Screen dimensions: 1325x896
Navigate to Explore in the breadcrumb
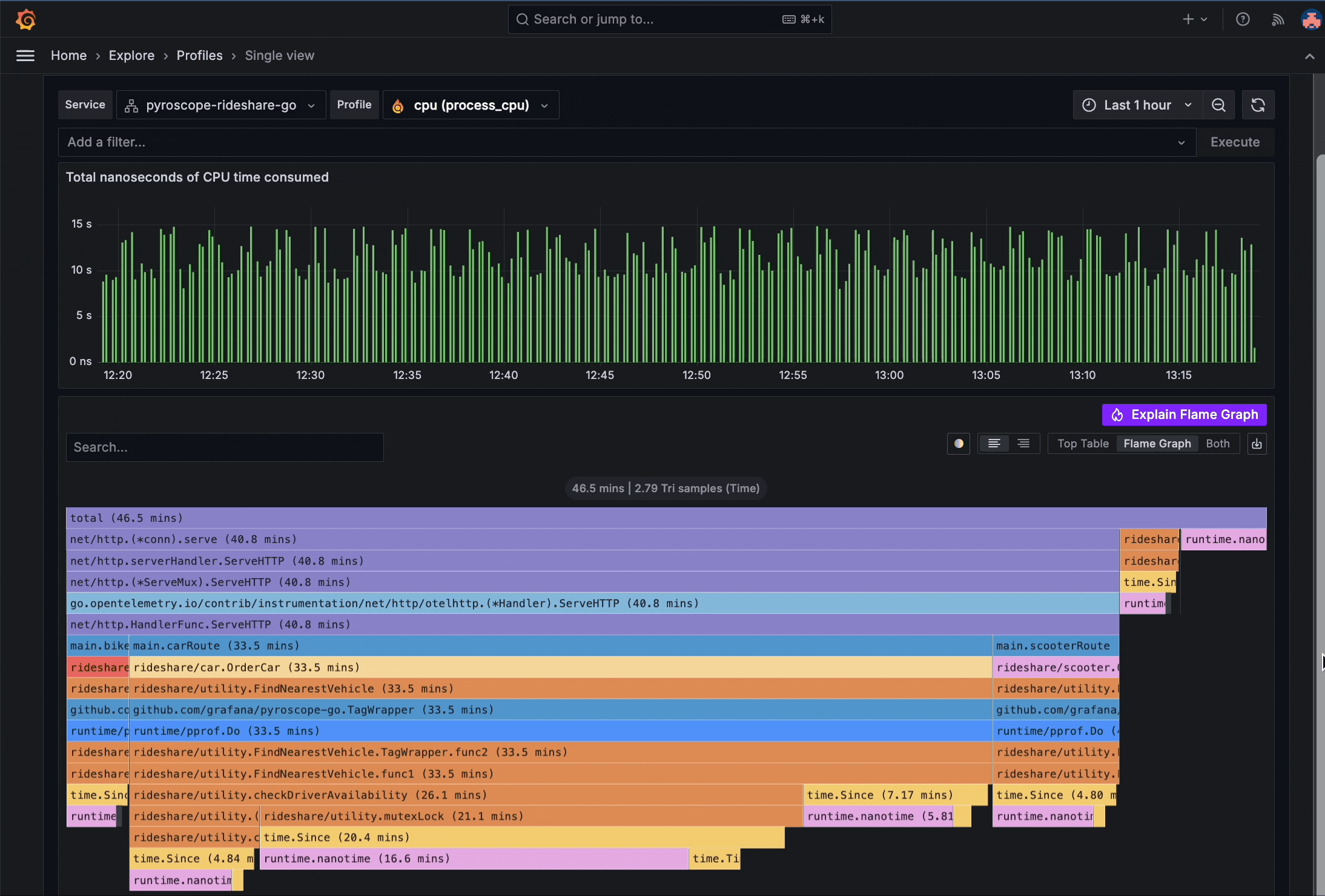(x=132, y=55)
